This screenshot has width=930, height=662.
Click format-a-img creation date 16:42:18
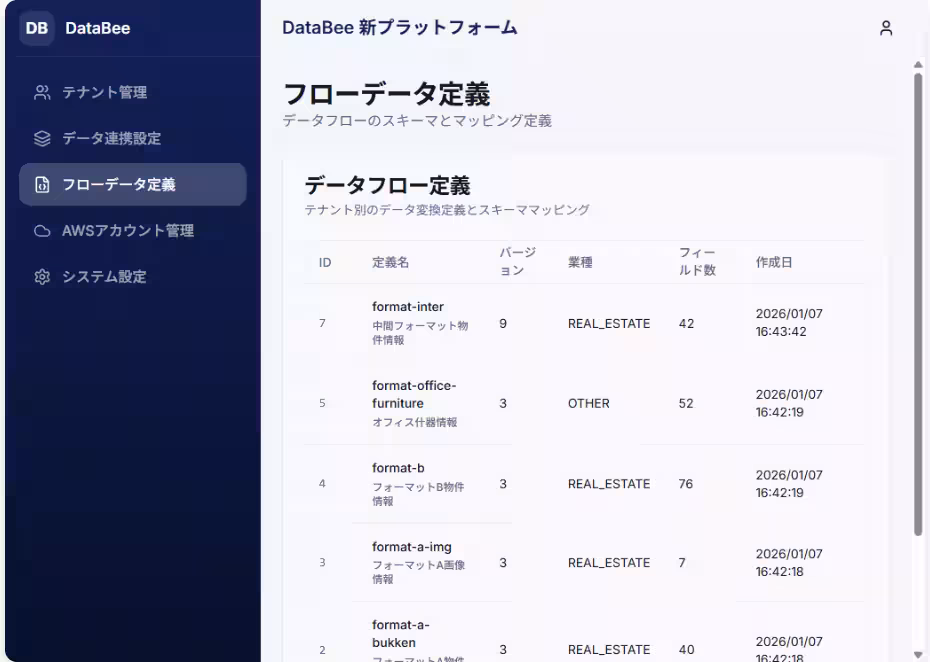[789, 562]
